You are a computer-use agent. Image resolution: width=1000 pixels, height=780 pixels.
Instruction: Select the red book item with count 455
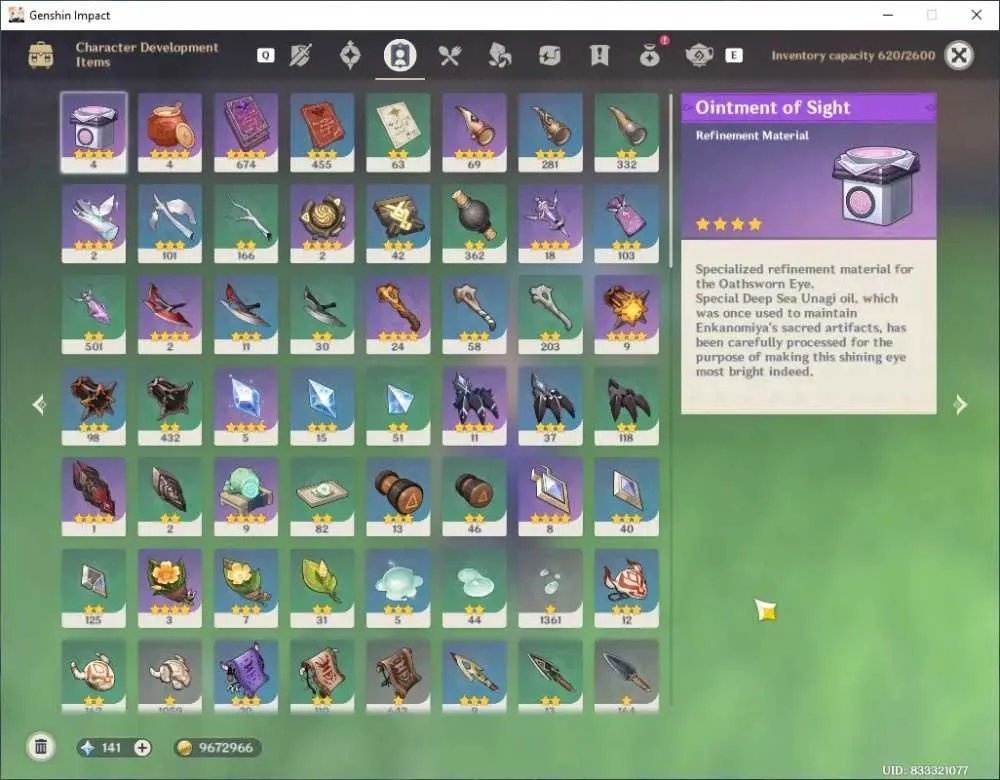coord(322,132)
